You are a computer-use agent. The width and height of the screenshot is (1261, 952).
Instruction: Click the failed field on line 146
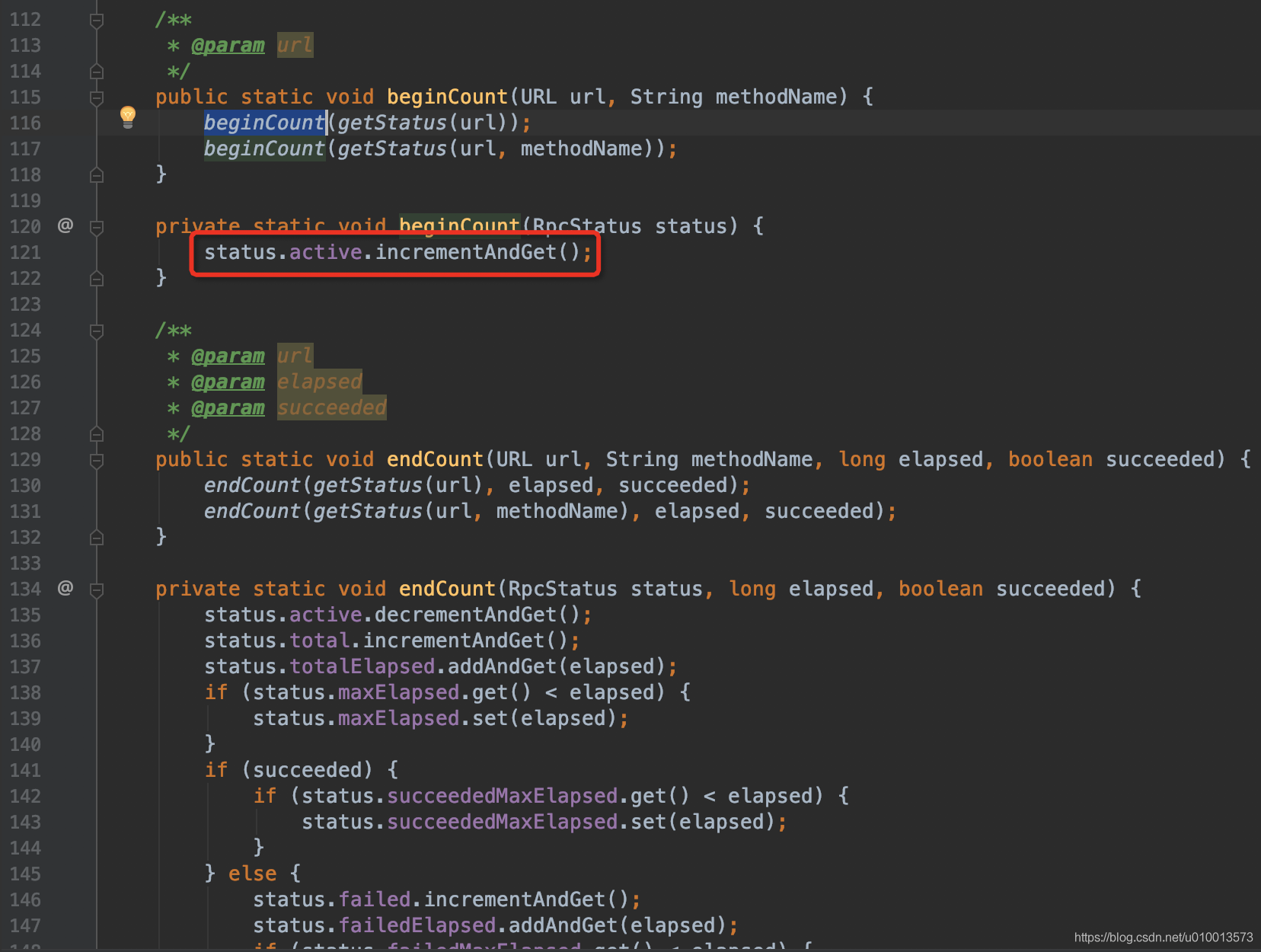point(375,899)
